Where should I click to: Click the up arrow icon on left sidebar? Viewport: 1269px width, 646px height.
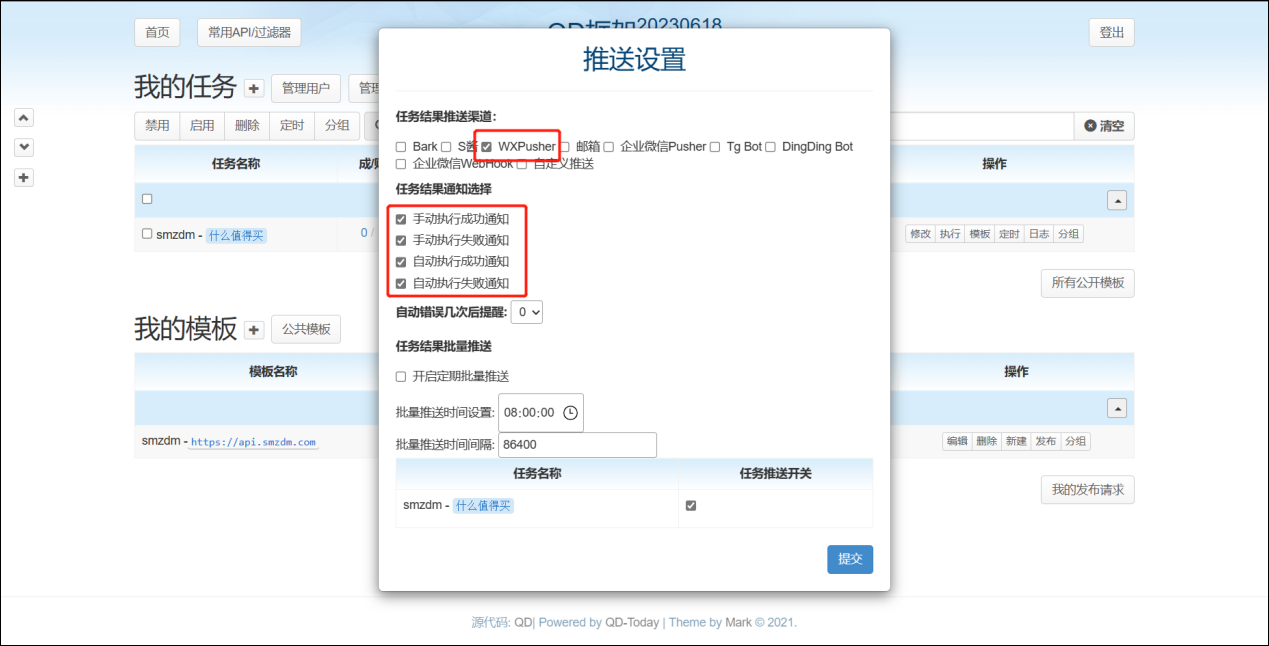coord(25,117)
